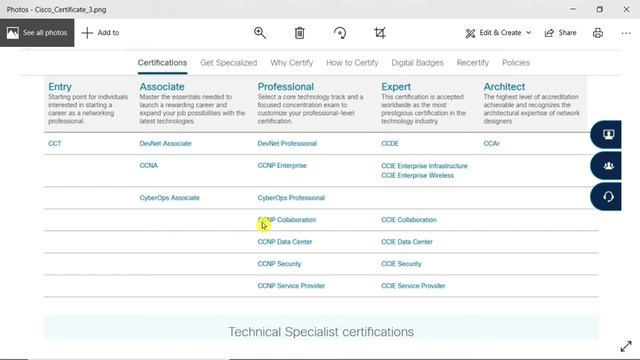Open the CyberOps Professional link
Image resolution: width=640 pixels, height=360 pixels.
click(x=291, y=198)
